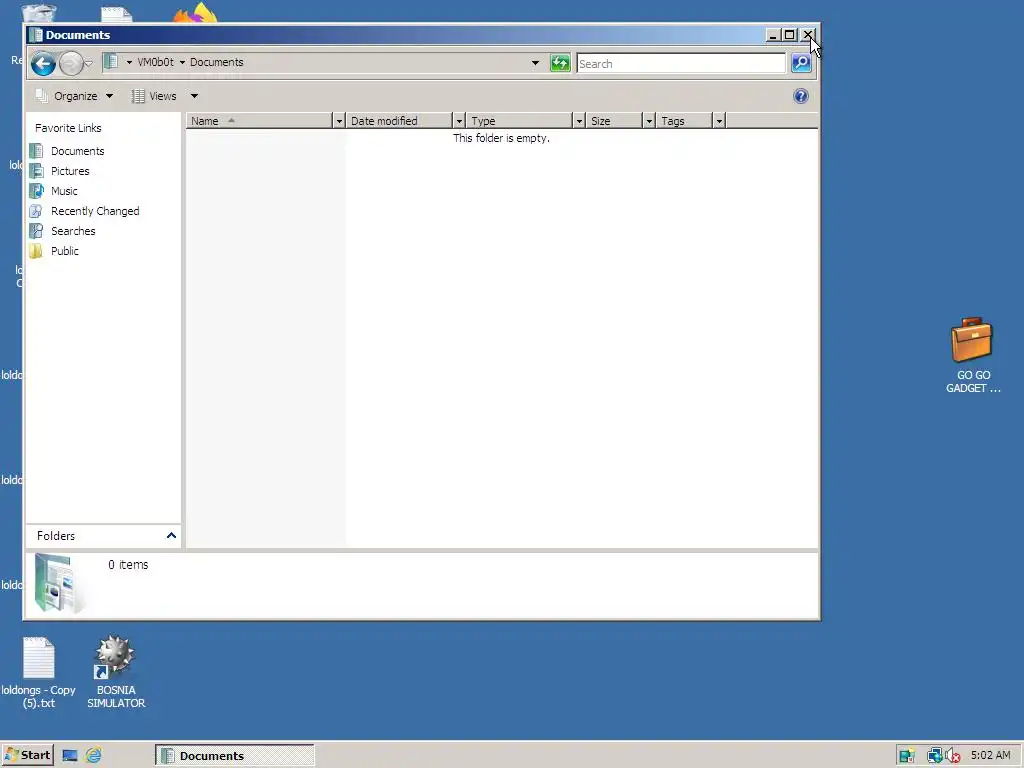
Task: Open Public folder favorite link
Action: click(65, 251)
